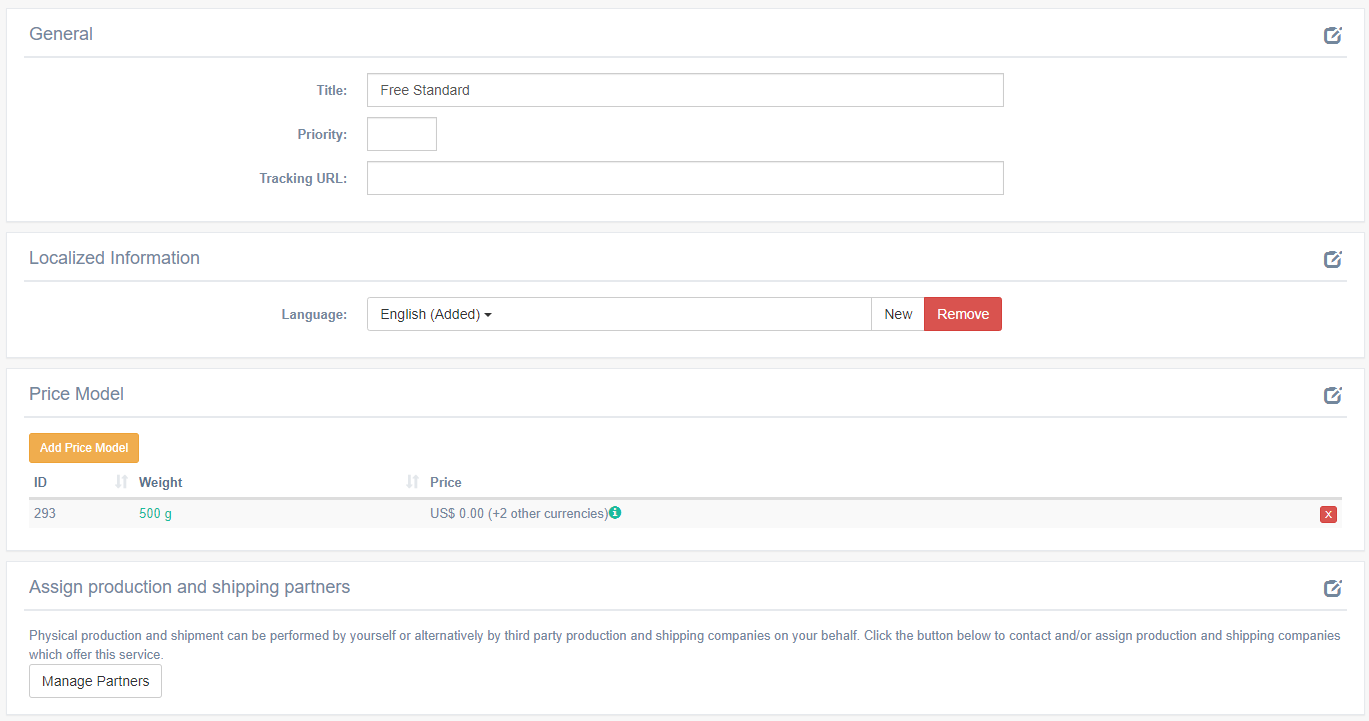This screenshot has width=1369, height=721.
Task: Click into the Title field containing Free Standard
Action: [684, 90]
